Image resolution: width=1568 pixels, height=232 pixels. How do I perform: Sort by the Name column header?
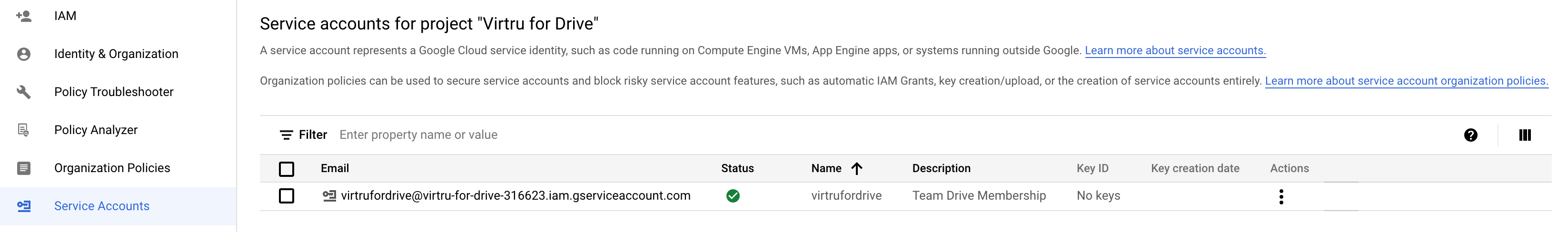826,168
